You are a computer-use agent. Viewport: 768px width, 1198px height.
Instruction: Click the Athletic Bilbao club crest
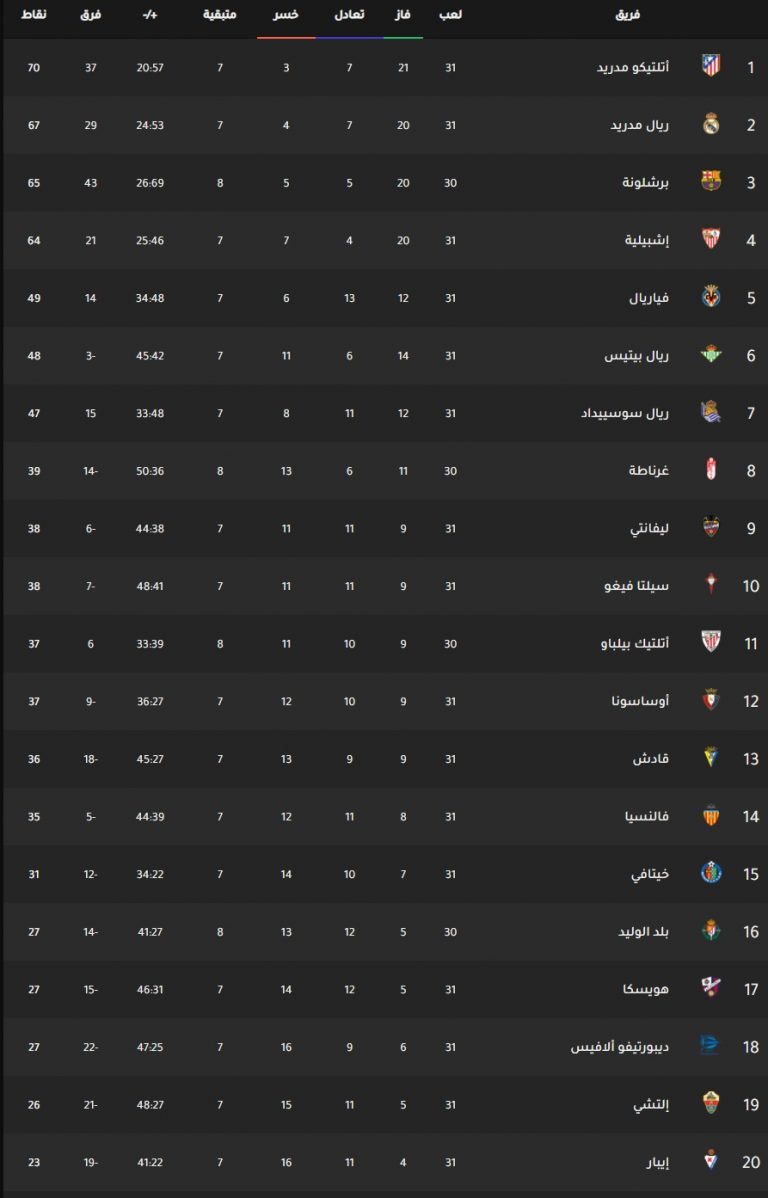tap(711, 643)
